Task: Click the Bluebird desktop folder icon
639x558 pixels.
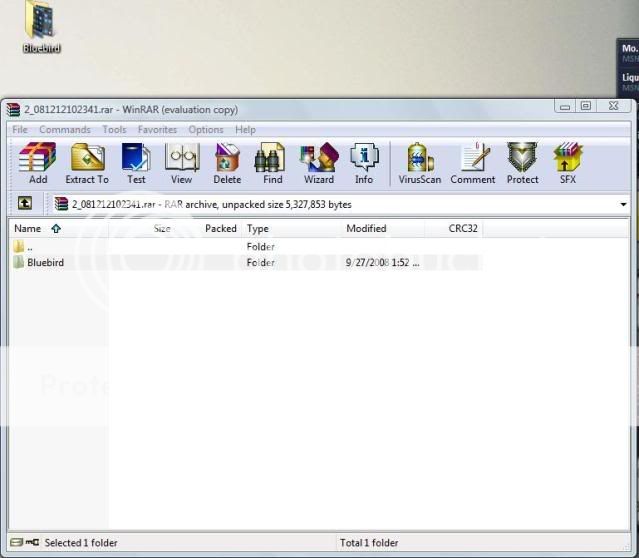Action: click(41, 26)
